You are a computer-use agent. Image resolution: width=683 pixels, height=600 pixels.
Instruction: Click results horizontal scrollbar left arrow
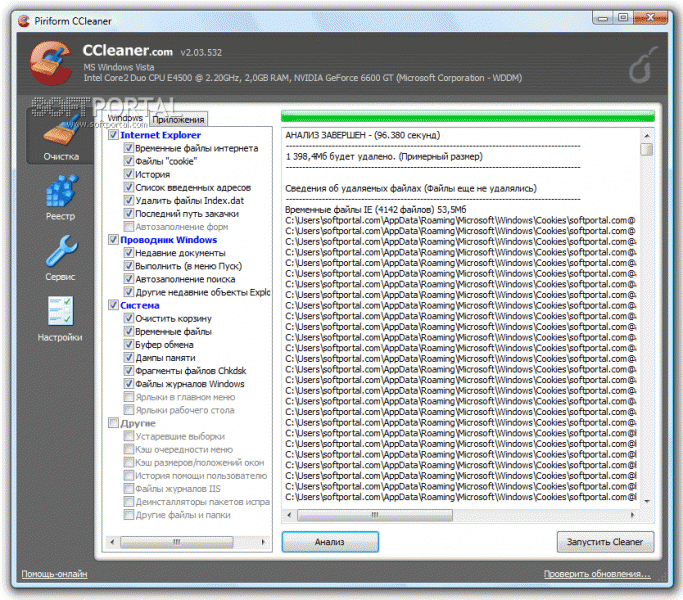click(289, 515)
